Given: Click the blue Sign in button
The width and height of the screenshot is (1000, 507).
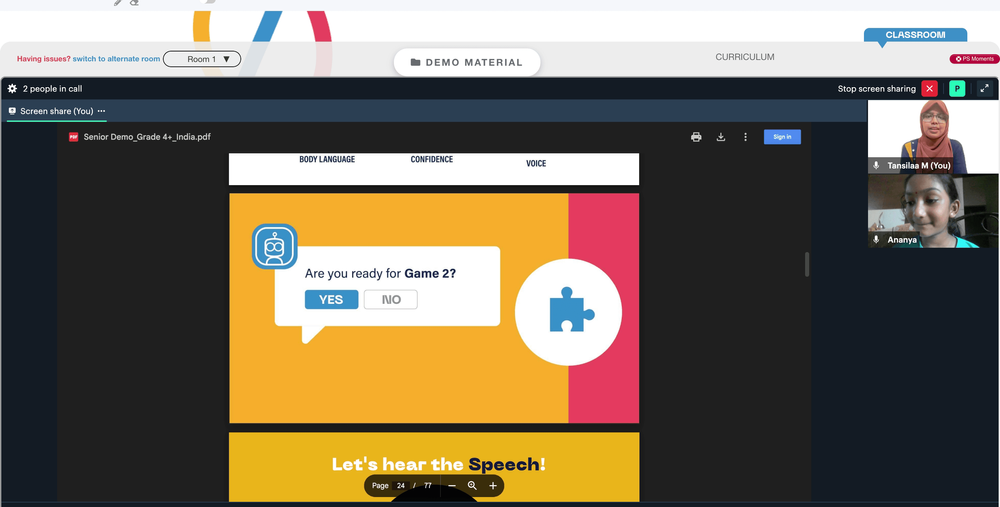Looking at the screenshot, I should tap(782, 136).
